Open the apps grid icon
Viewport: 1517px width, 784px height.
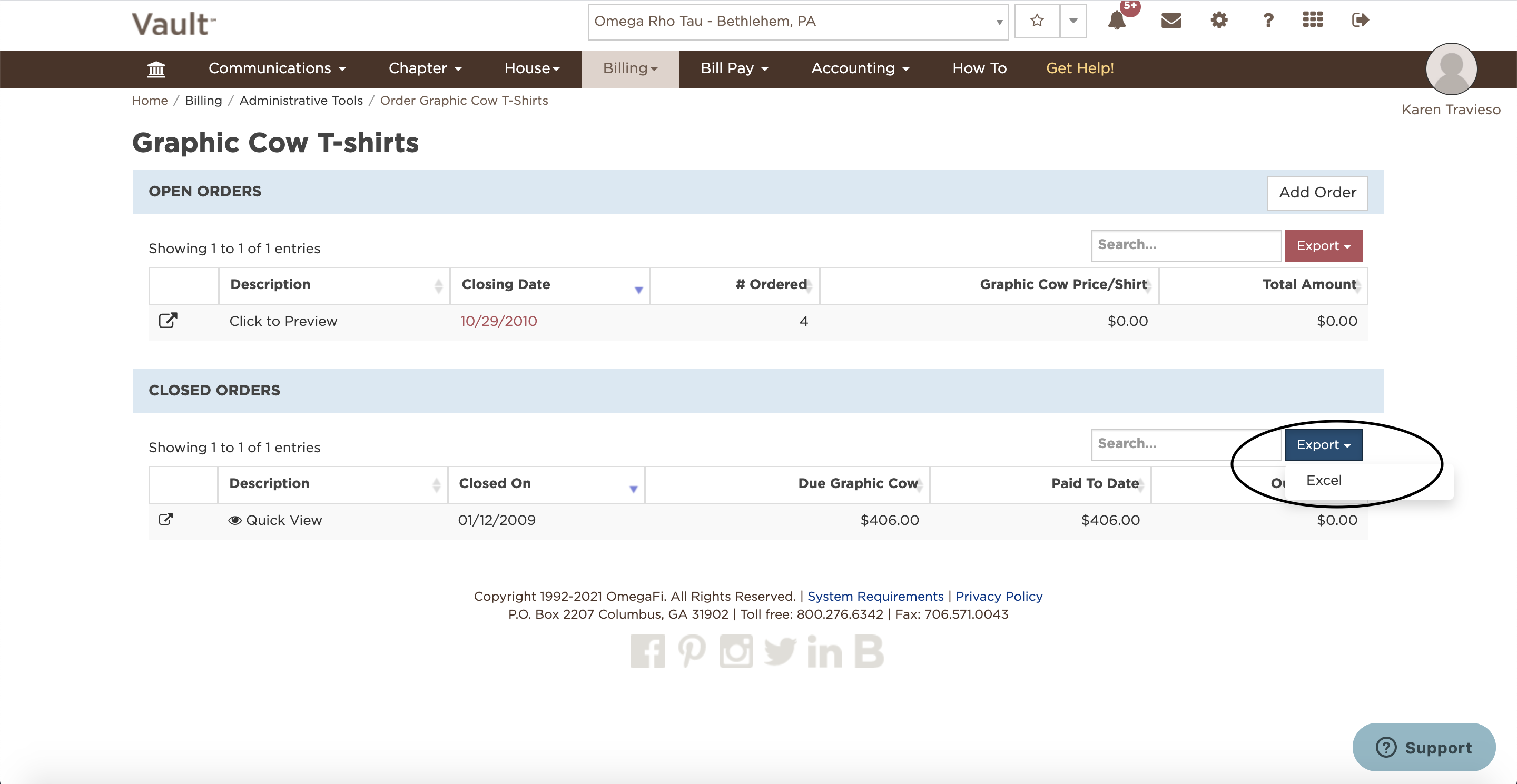tap(1313, 21)
